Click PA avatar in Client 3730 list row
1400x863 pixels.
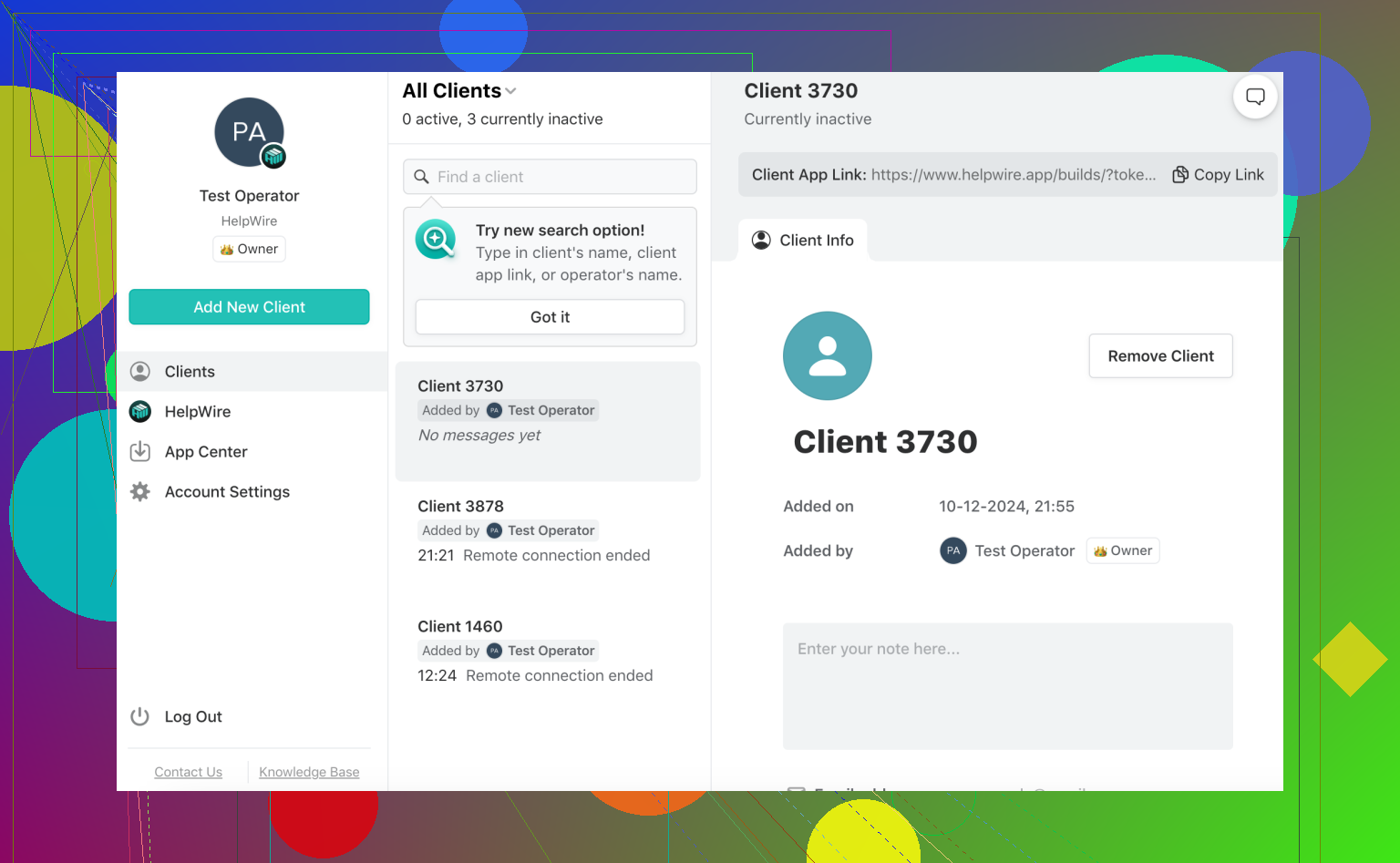[x=494, y=410]
